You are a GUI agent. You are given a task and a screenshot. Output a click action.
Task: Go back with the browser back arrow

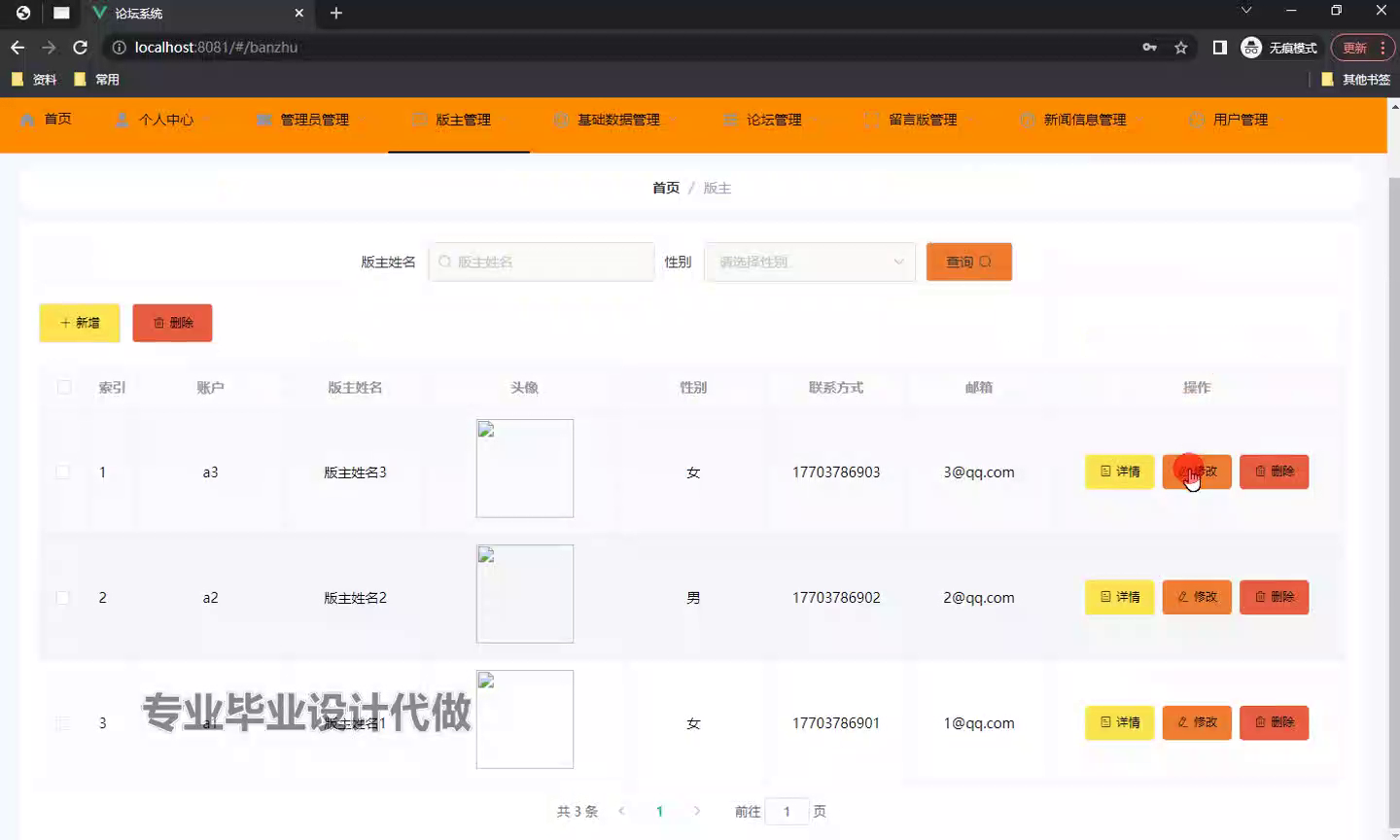click(x=17, y=47)
